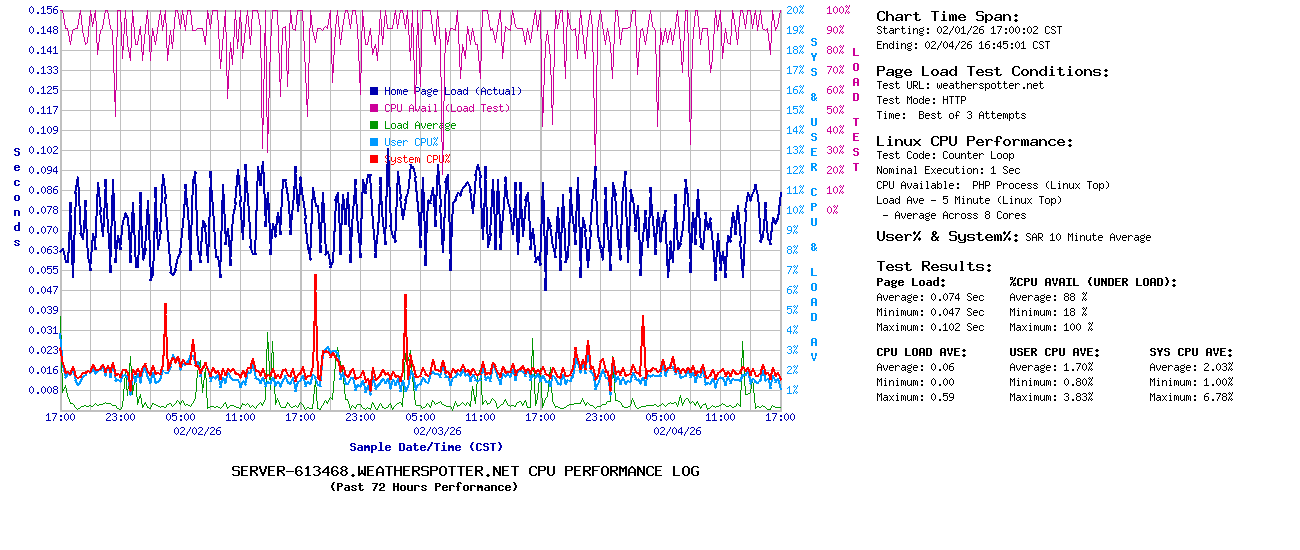Click the weatherspotter.net test URL text
1300x550 pixels.
coord(989,85)
